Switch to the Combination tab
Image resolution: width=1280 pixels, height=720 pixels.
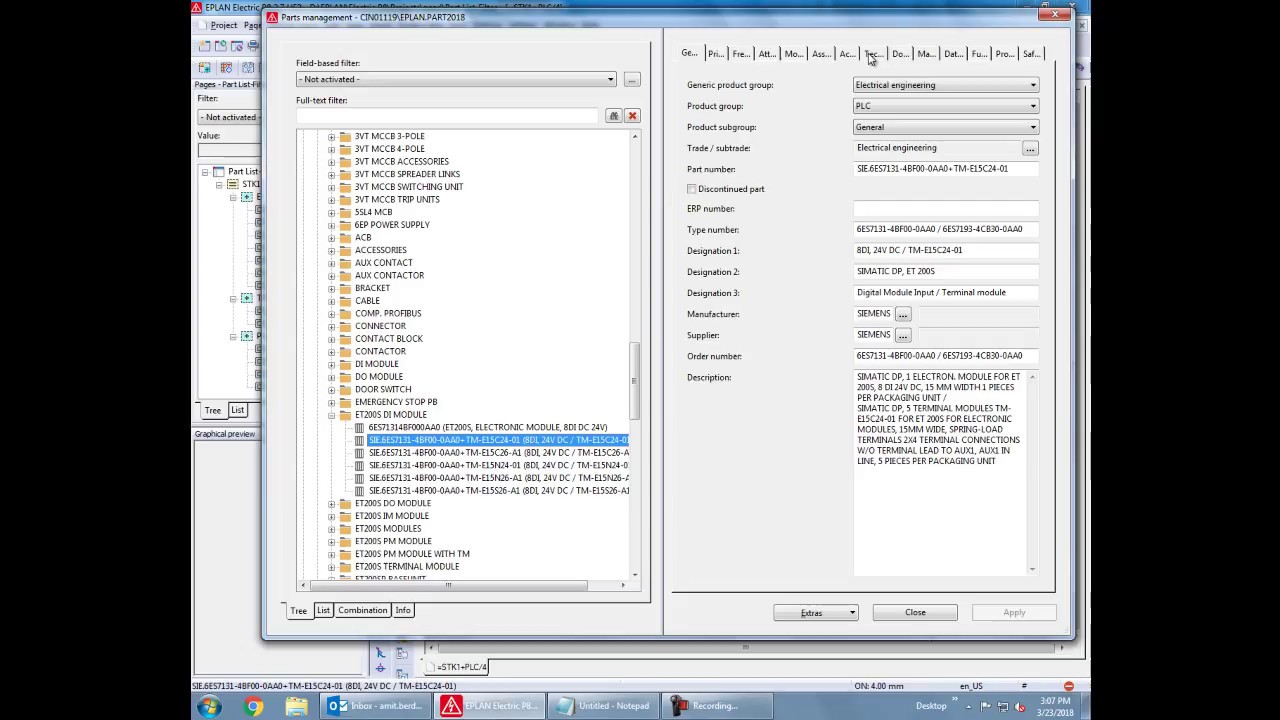362,610
